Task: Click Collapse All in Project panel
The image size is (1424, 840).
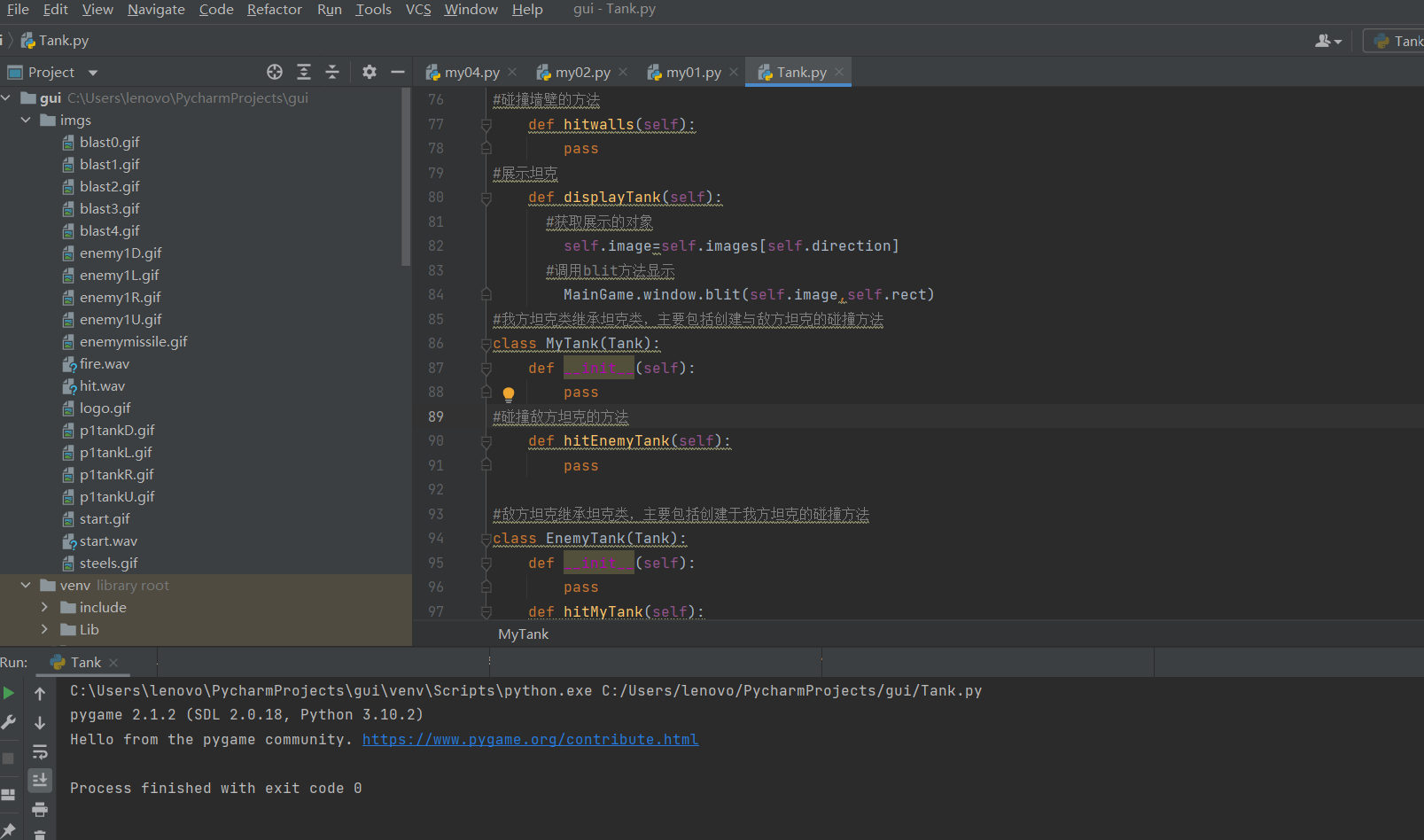Action: 332,72
